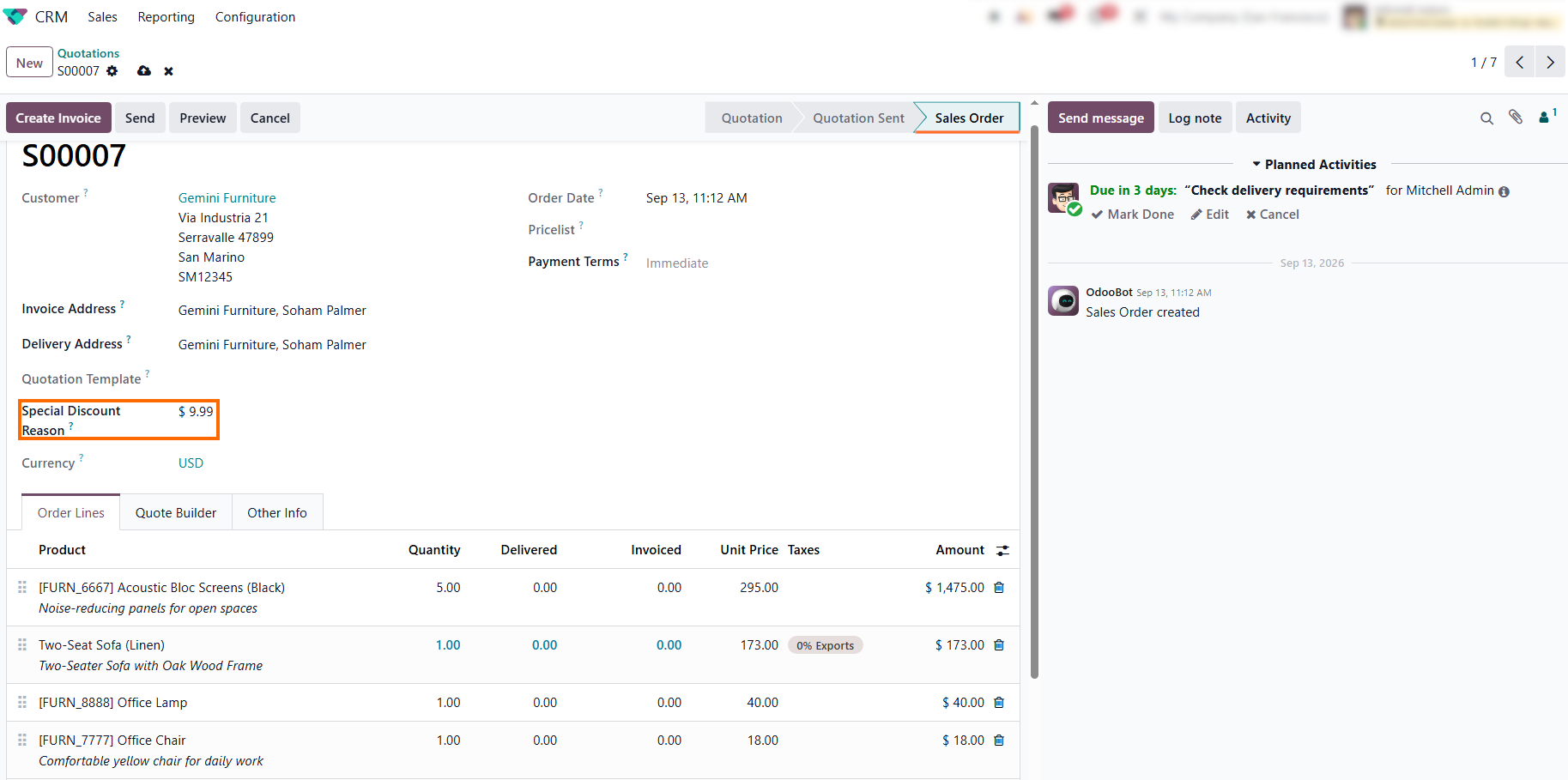Image resolution: width=1568 pixels, height=780 pixels.
Task: Go to previous record arrow
Action: [1519, 63]
